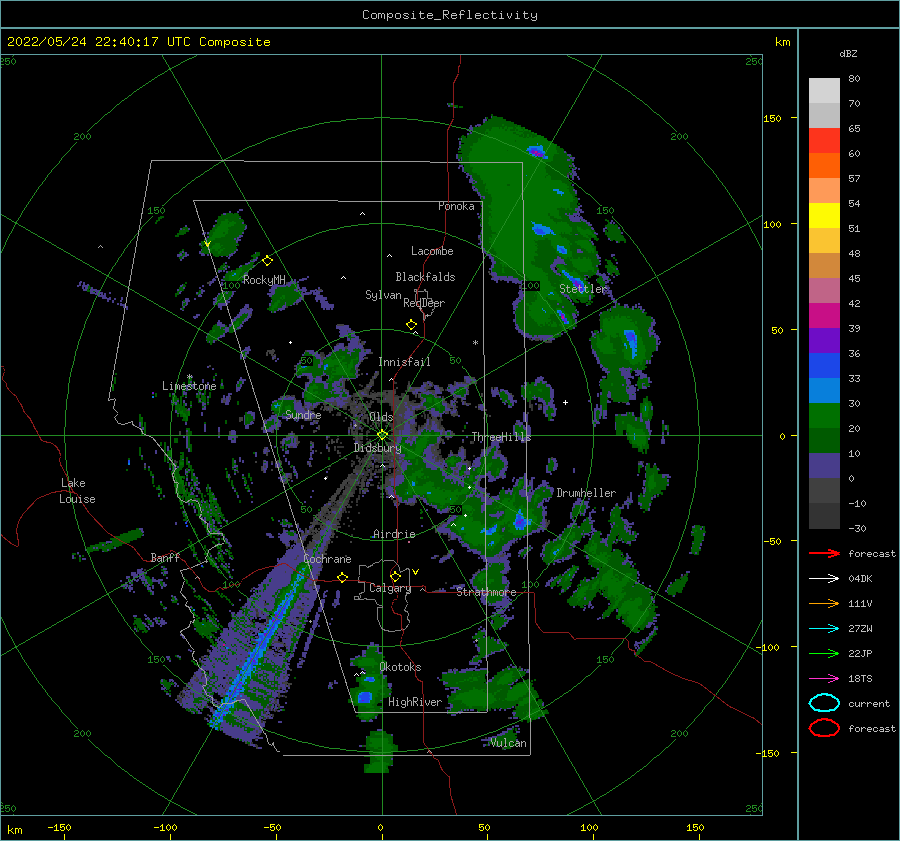Viewport: 900px width, 841px height.
Task: Click the yellow diamond marker near Cochrane
Action: click(x=343, y=577)
